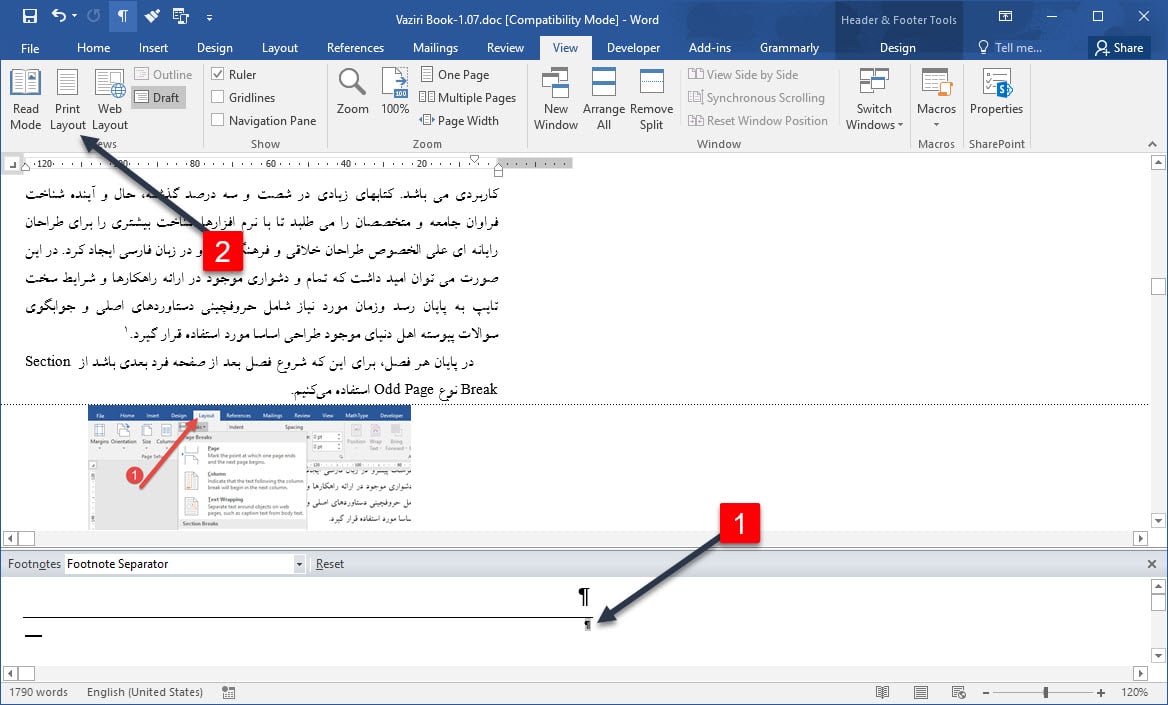Zoom out with the minus button
Viewport: 1168px width, 705px height.
click(987, 692)
